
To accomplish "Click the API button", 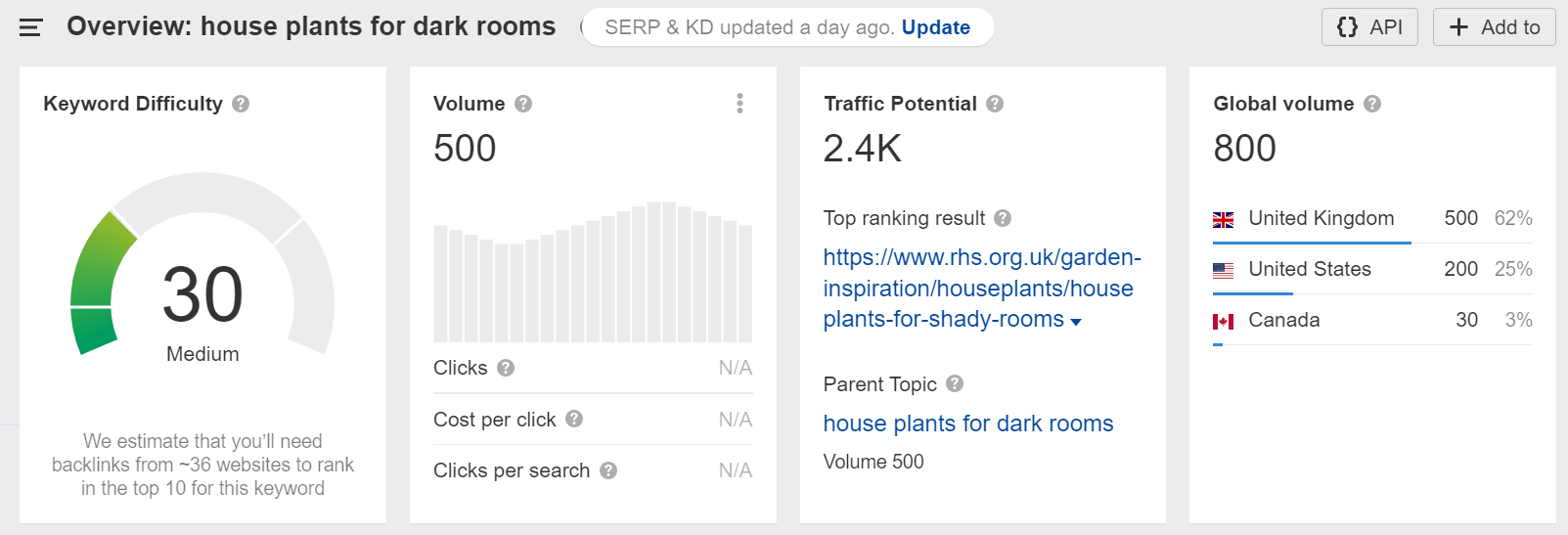I will tap(1369, 27).
